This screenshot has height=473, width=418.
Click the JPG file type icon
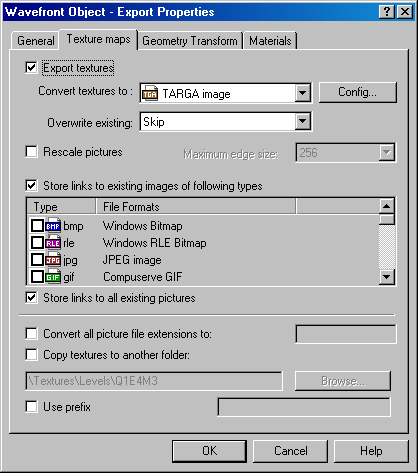(x=53, y=260)
